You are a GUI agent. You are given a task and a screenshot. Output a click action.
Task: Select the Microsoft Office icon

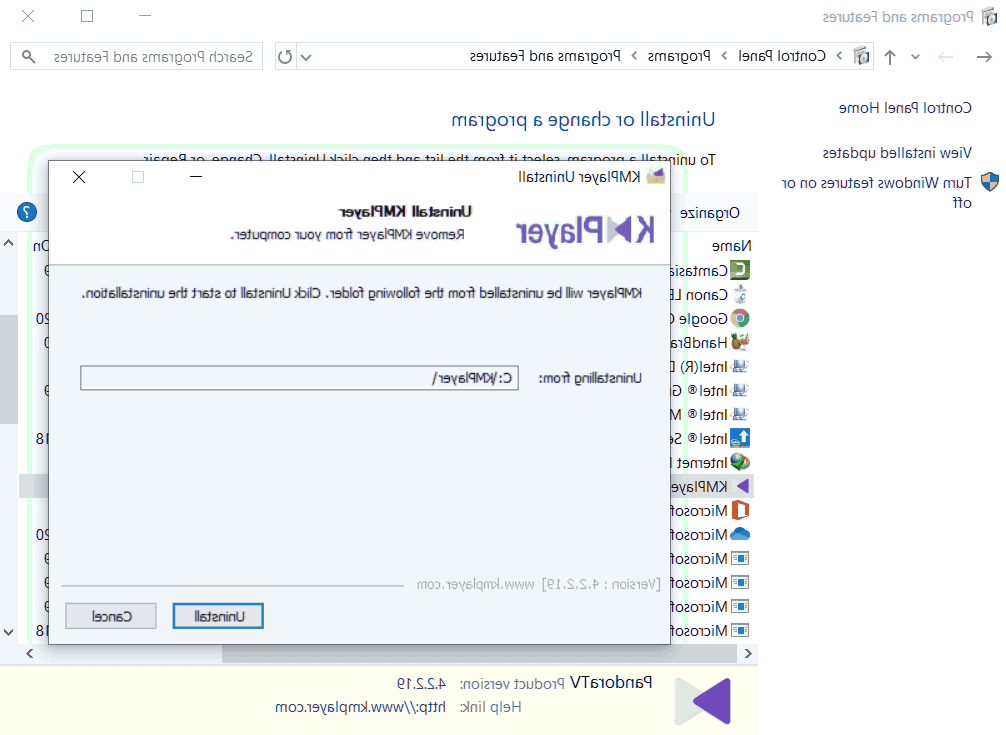point(740,511)
